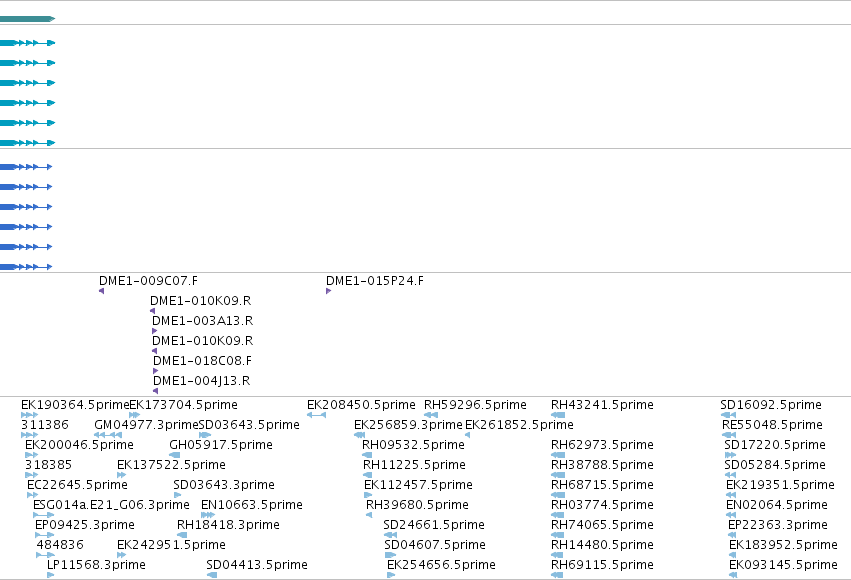The image size is (851, 580).
Task: Open EN10663.5prime EST label
Action: (x=252, y=505)
